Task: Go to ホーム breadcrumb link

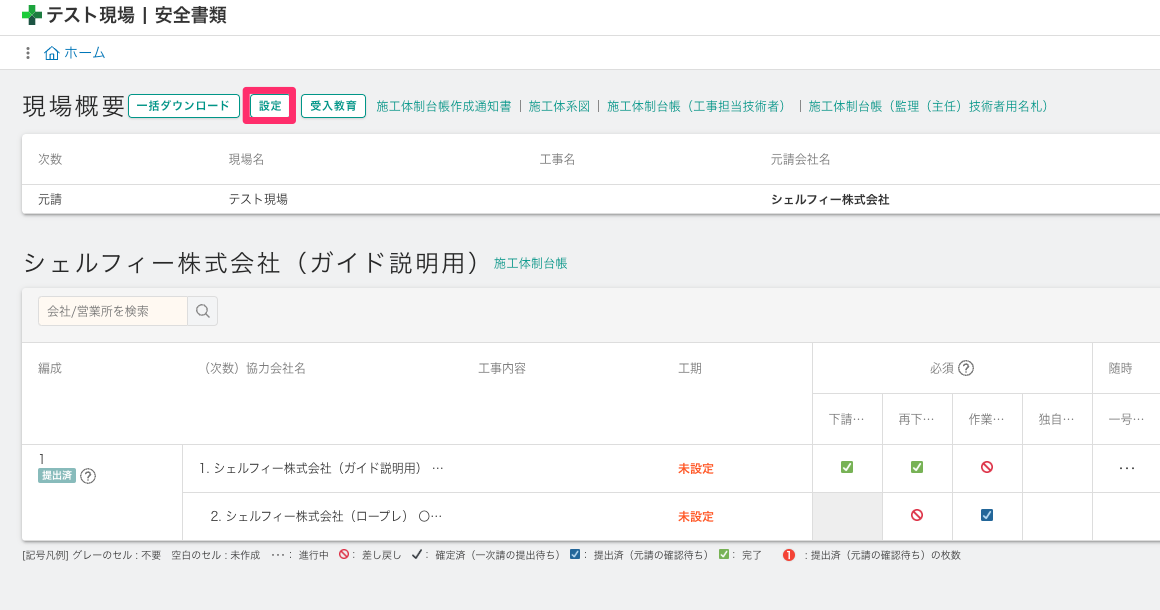Action: 85,53
